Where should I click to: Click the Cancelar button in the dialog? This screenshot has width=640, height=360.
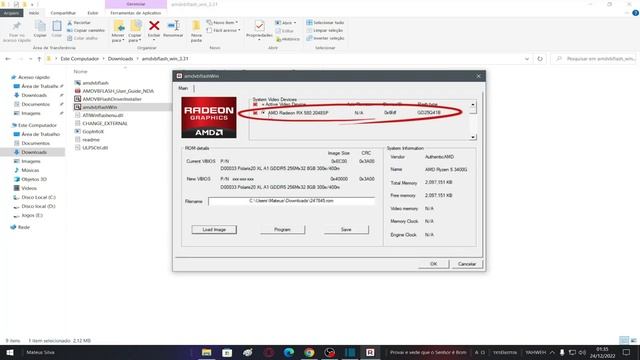pyautogui.click(x=467, y=264)
